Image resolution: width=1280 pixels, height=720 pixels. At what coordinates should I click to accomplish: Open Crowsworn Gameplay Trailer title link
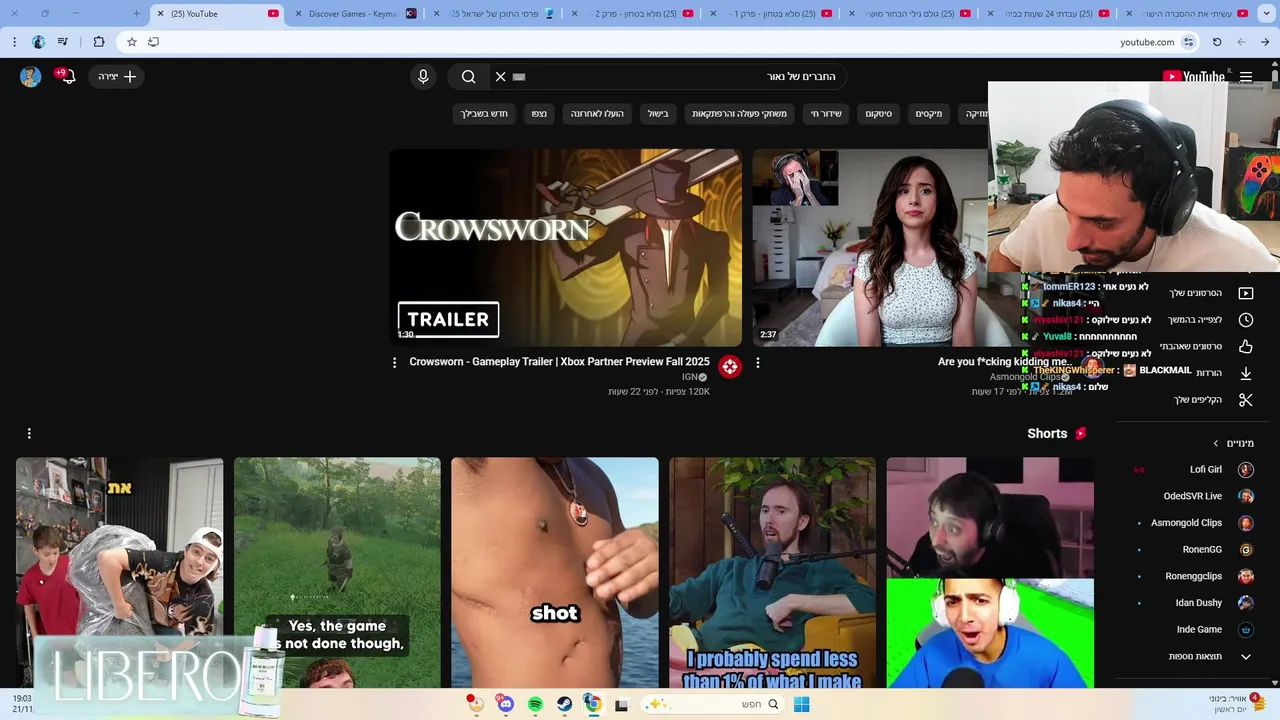(x=559, y=362)
